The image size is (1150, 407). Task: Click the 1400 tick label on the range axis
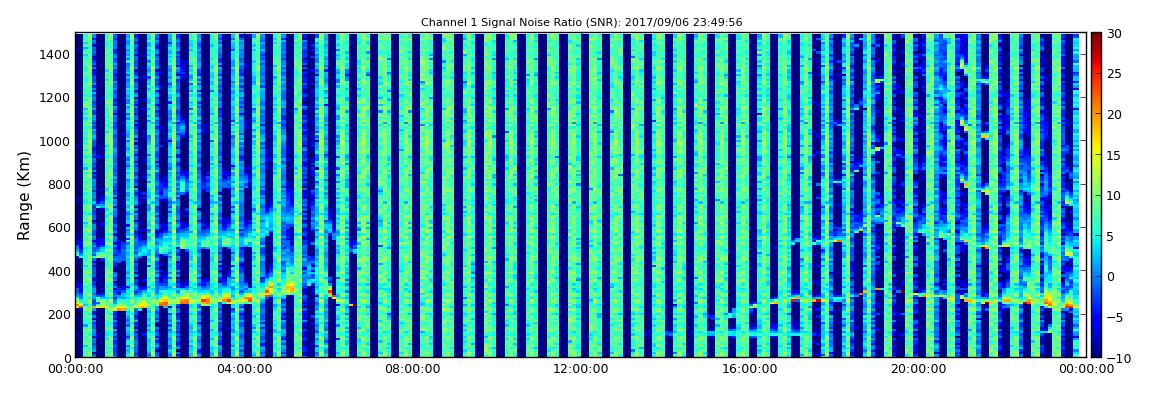[56, 55]
